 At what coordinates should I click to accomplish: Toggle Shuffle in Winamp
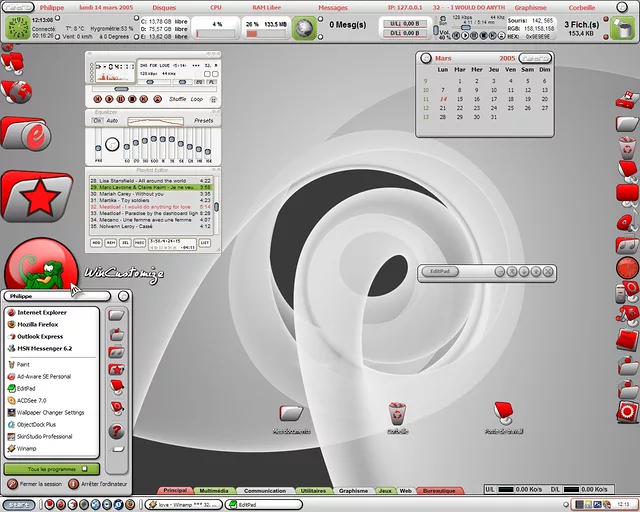(177, 99)
